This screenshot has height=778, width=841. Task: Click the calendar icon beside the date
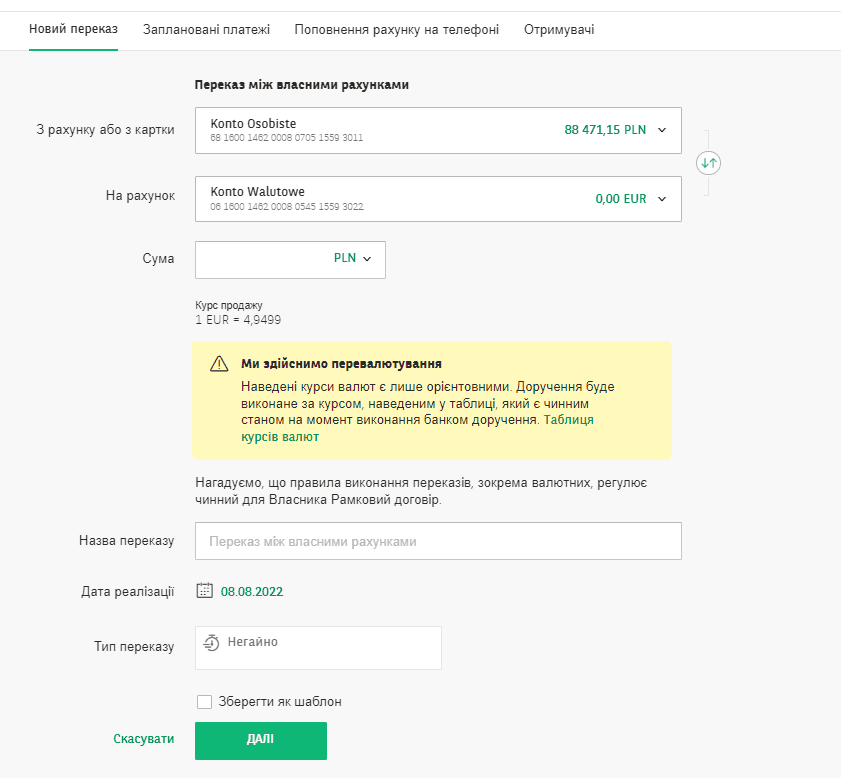[x=205, y=591]
